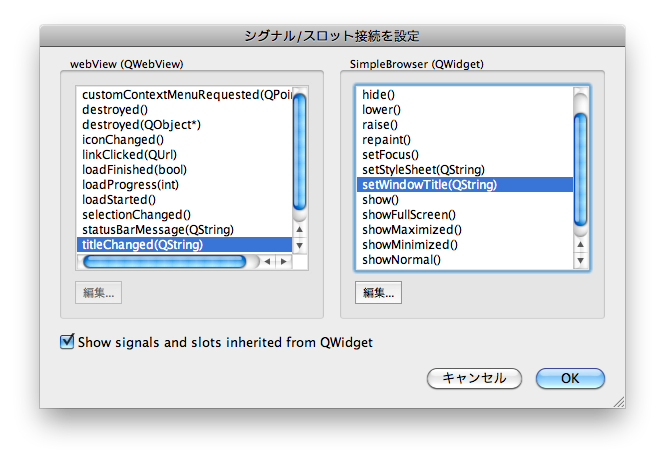Viewport: 665px width, 463px height.
Task: Toggle Show signals and slots inherited from QWidget
Action: pos(68,342)
